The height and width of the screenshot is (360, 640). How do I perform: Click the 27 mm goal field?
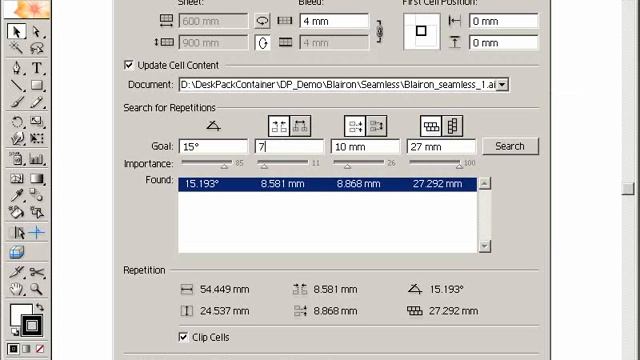point(441,147)
